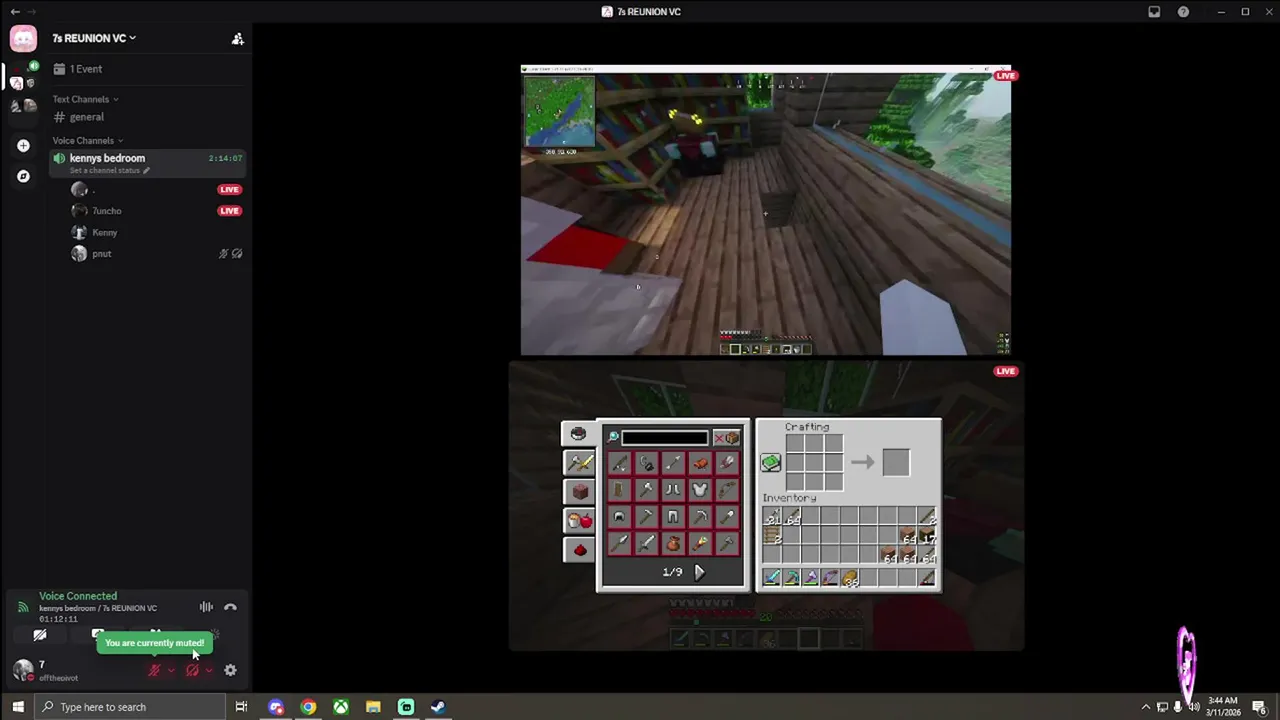The image size is (1280, 720).
Task: Click the first server folder with speaker badge
Action: pos(23,78)
